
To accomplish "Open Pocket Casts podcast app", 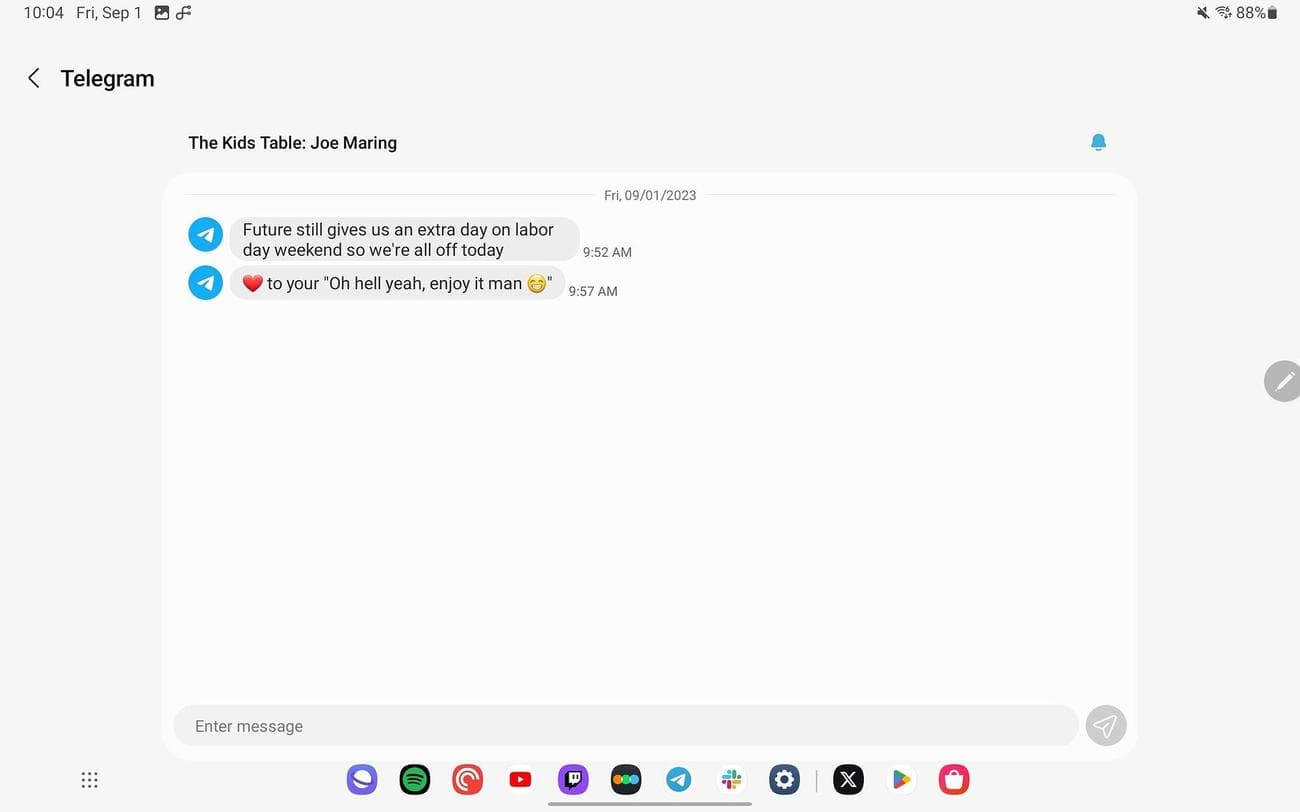I will tap(467, 779).
